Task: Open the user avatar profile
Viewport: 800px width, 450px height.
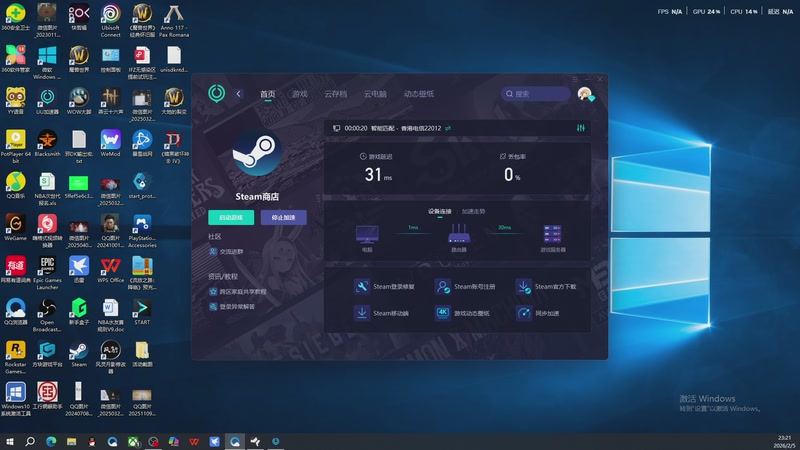Action: pos(585,94)
